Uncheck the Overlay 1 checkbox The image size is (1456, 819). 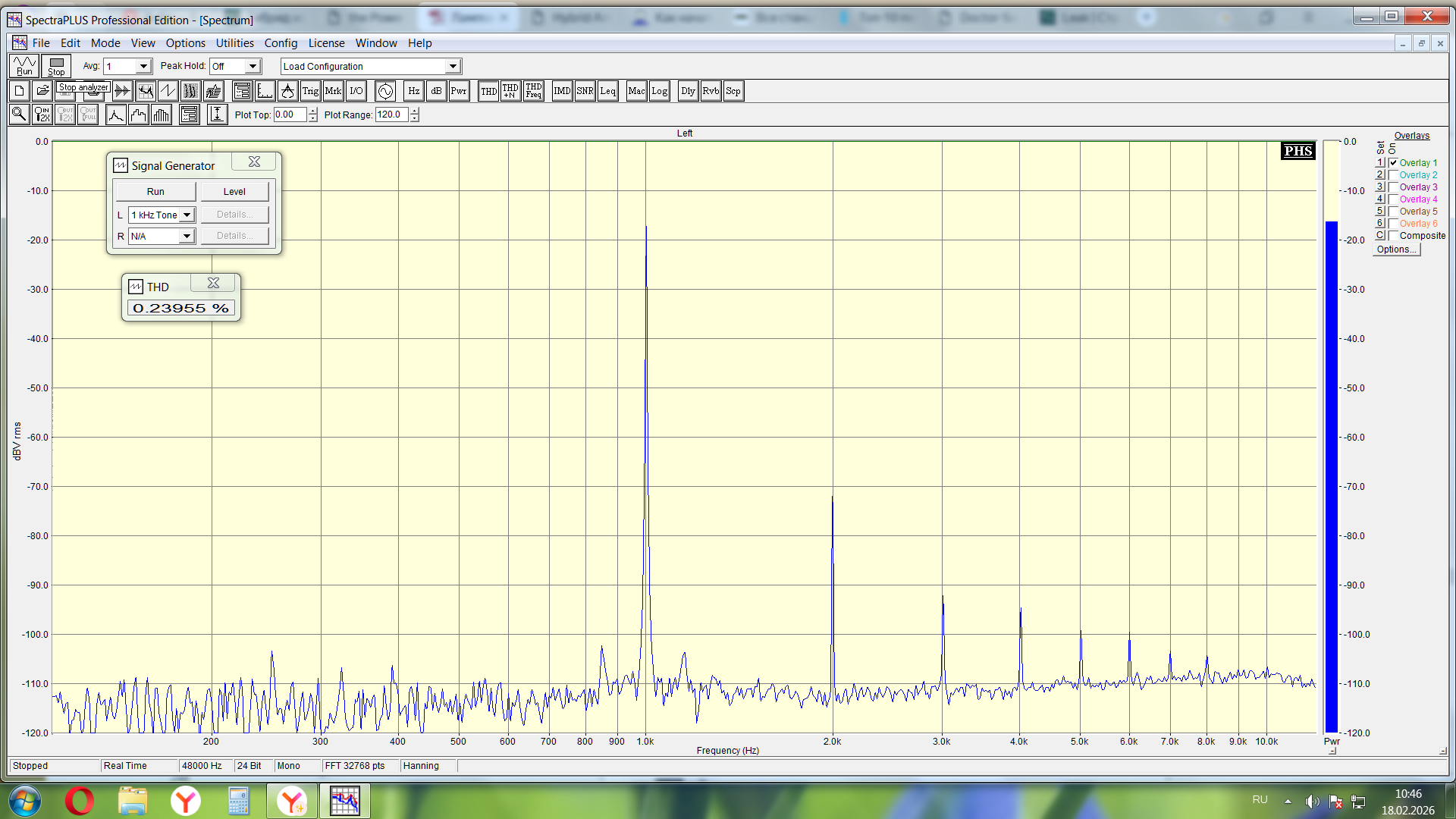click(1394, 163)
